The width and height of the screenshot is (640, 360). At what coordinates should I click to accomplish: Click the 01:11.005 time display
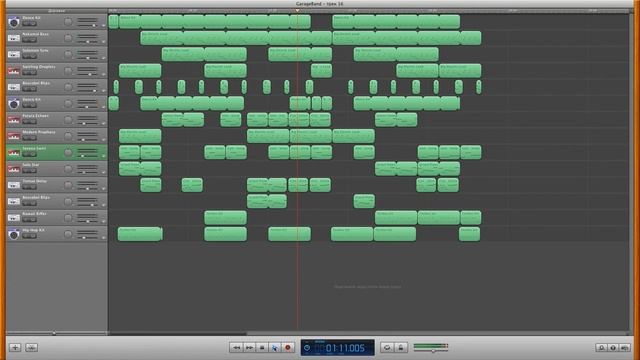click(x=345, y=348)
